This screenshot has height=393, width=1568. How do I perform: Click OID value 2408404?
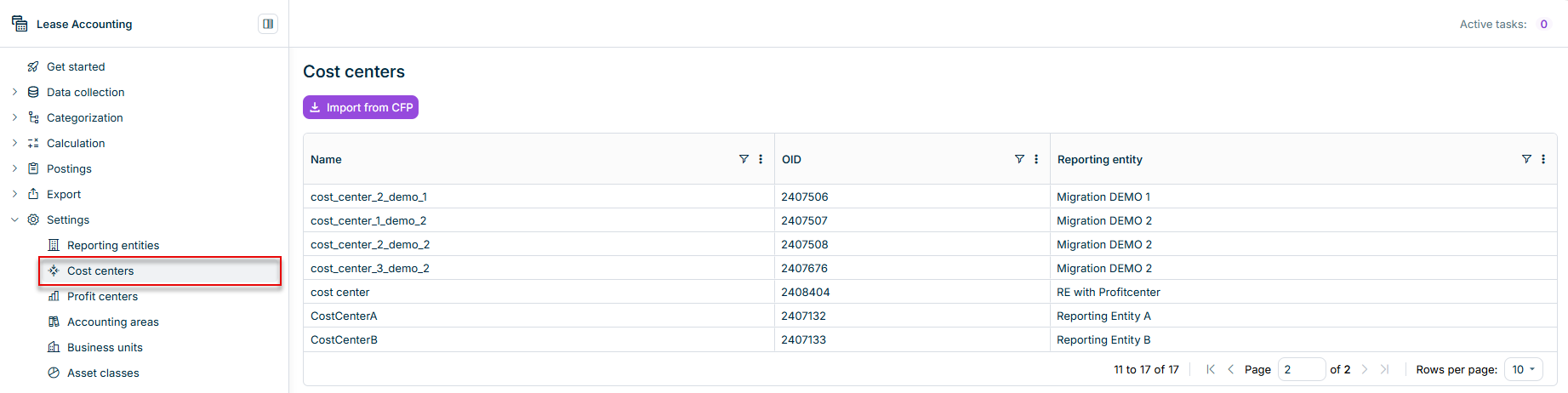[806, 292]
